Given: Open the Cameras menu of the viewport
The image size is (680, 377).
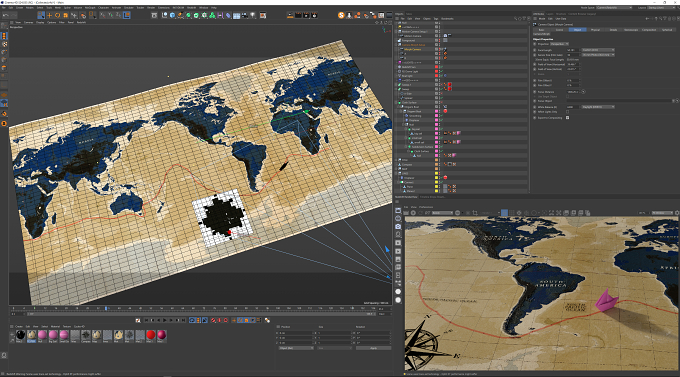Looking at the screenshot, I should tap(28, 22).
